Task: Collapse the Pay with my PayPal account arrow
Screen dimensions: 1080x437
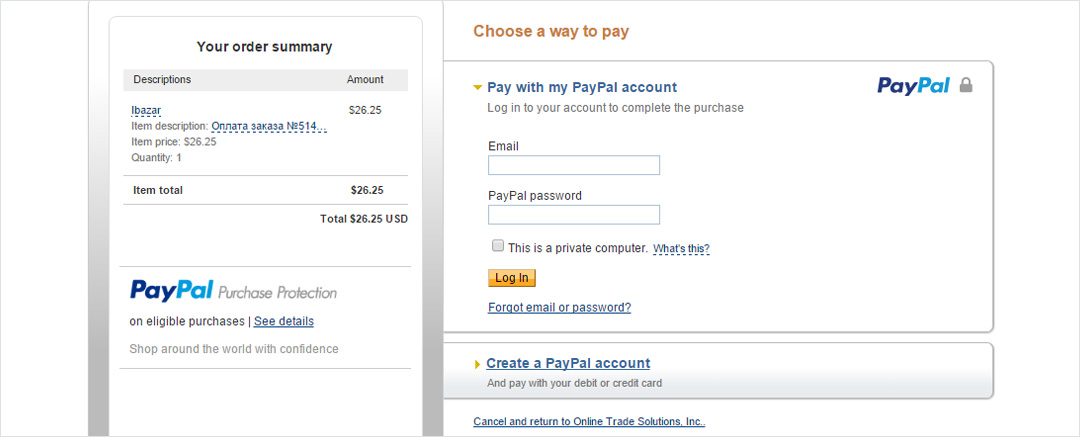Action: (477, 88)
